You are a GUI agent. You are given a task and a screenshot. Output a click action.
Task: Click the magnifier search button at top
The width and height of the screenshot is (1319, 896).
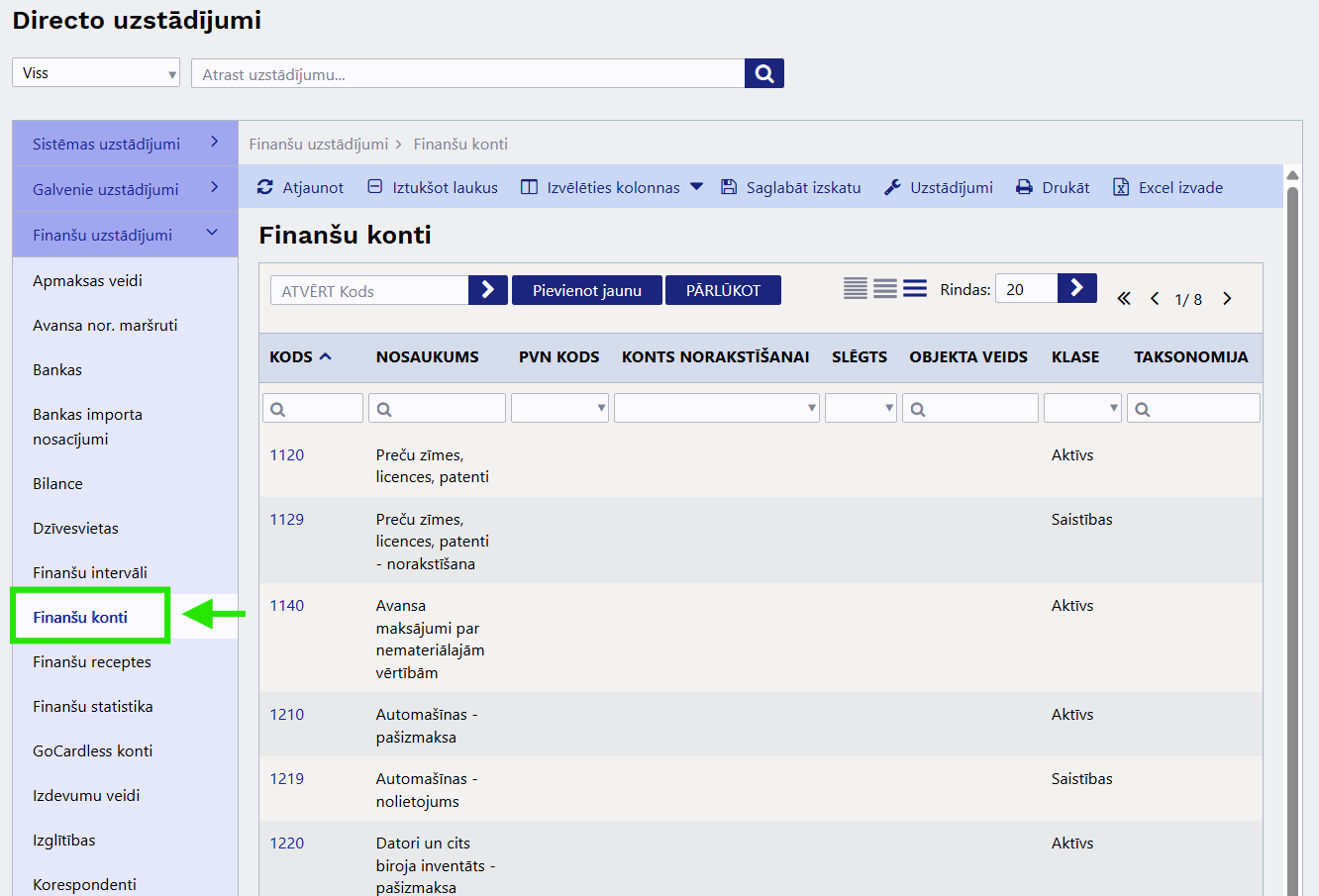[x=763, y=73]
